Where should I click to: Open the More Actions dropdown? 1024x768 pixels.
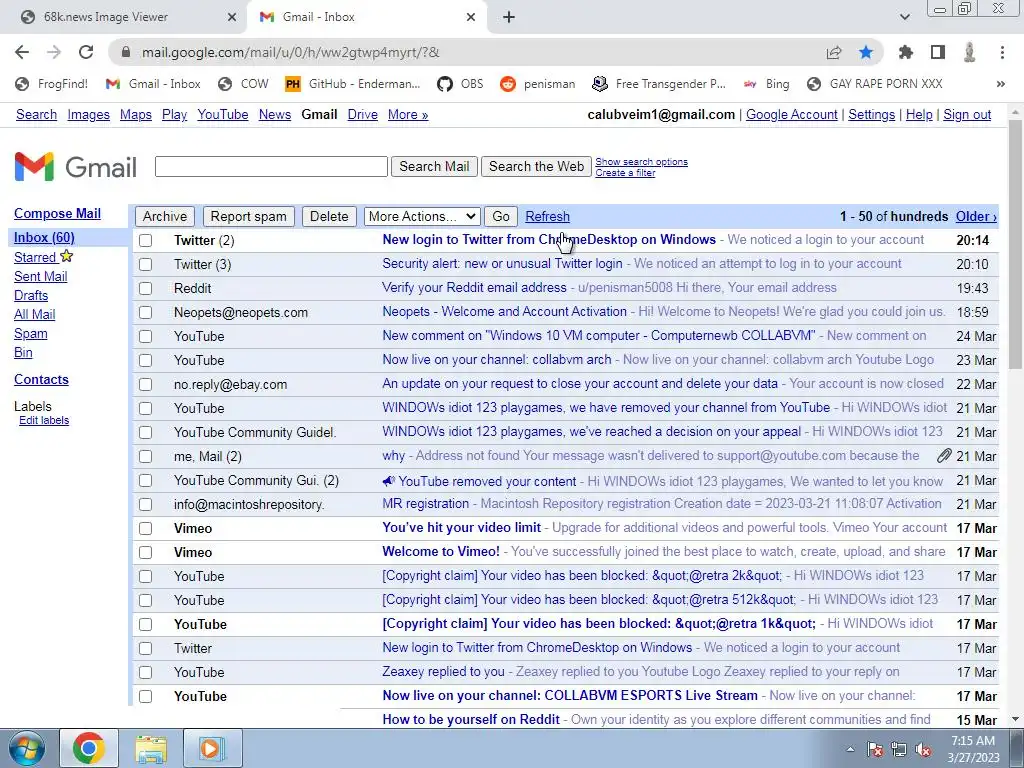(x=423, y=216)
